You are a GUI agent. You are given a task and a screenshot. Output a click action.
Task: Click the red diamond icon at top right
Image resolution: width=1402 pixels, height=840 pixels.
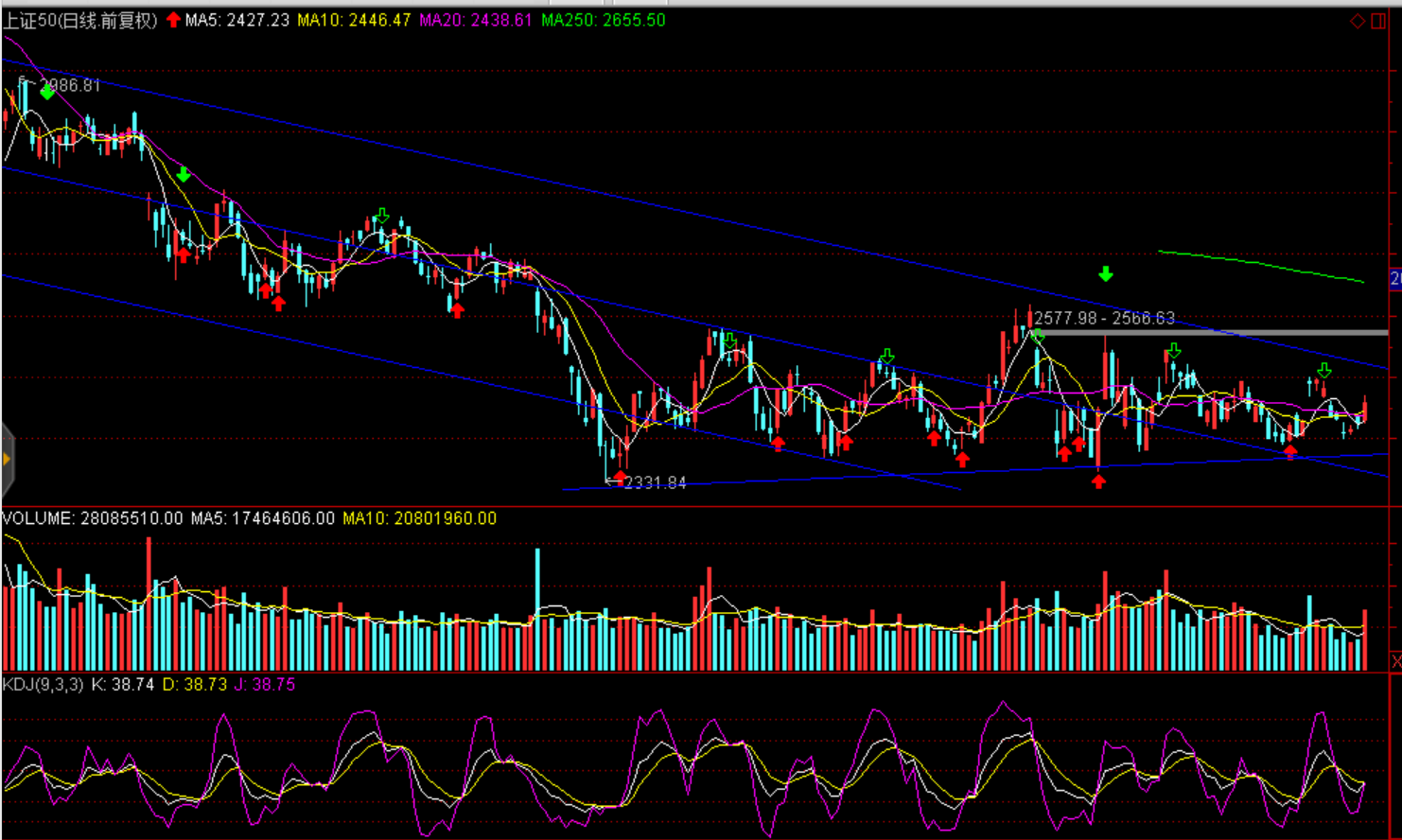click(x=1357, y=21)
